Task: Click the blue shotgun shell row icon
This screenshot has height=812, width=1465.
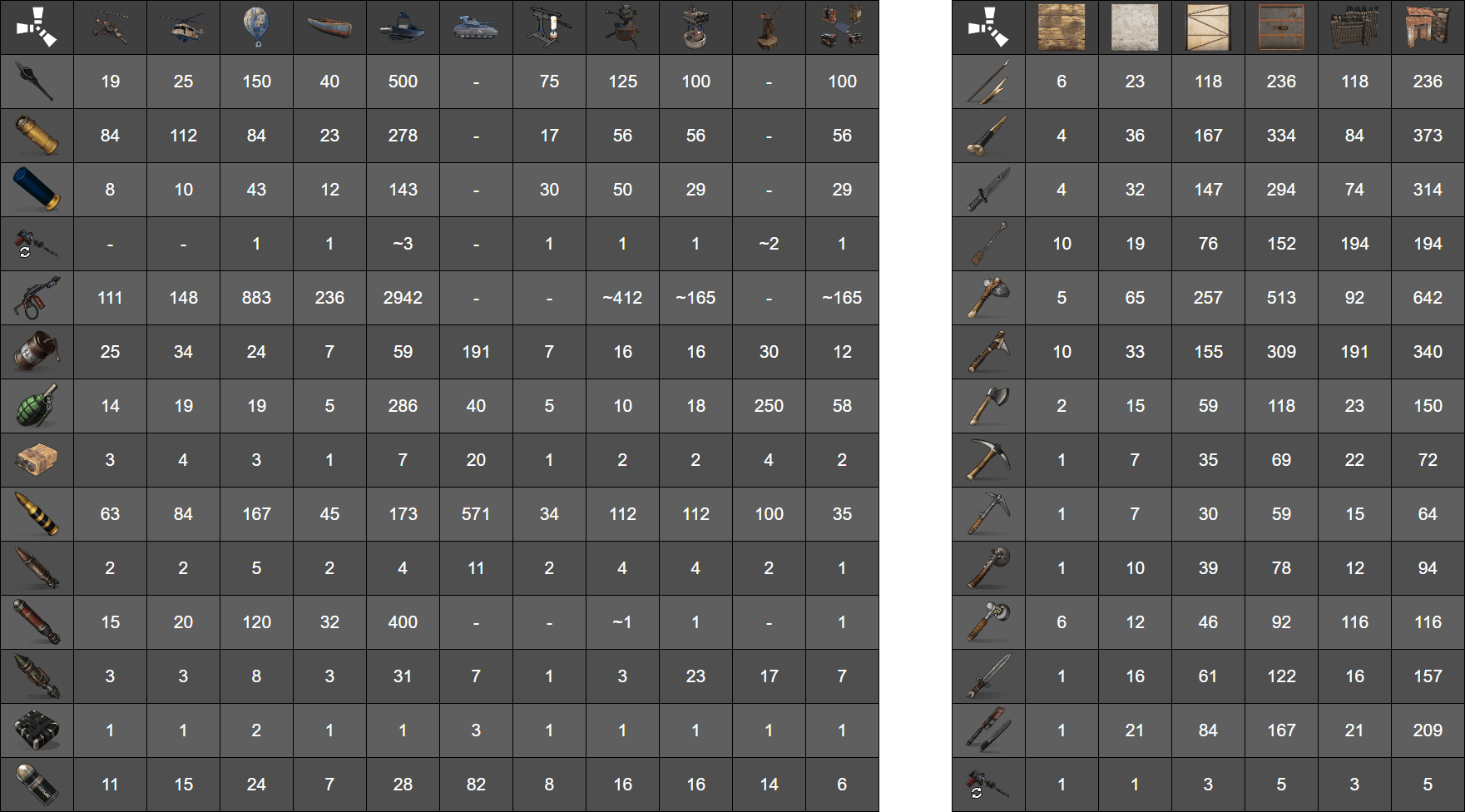Action: coord(37,190)
